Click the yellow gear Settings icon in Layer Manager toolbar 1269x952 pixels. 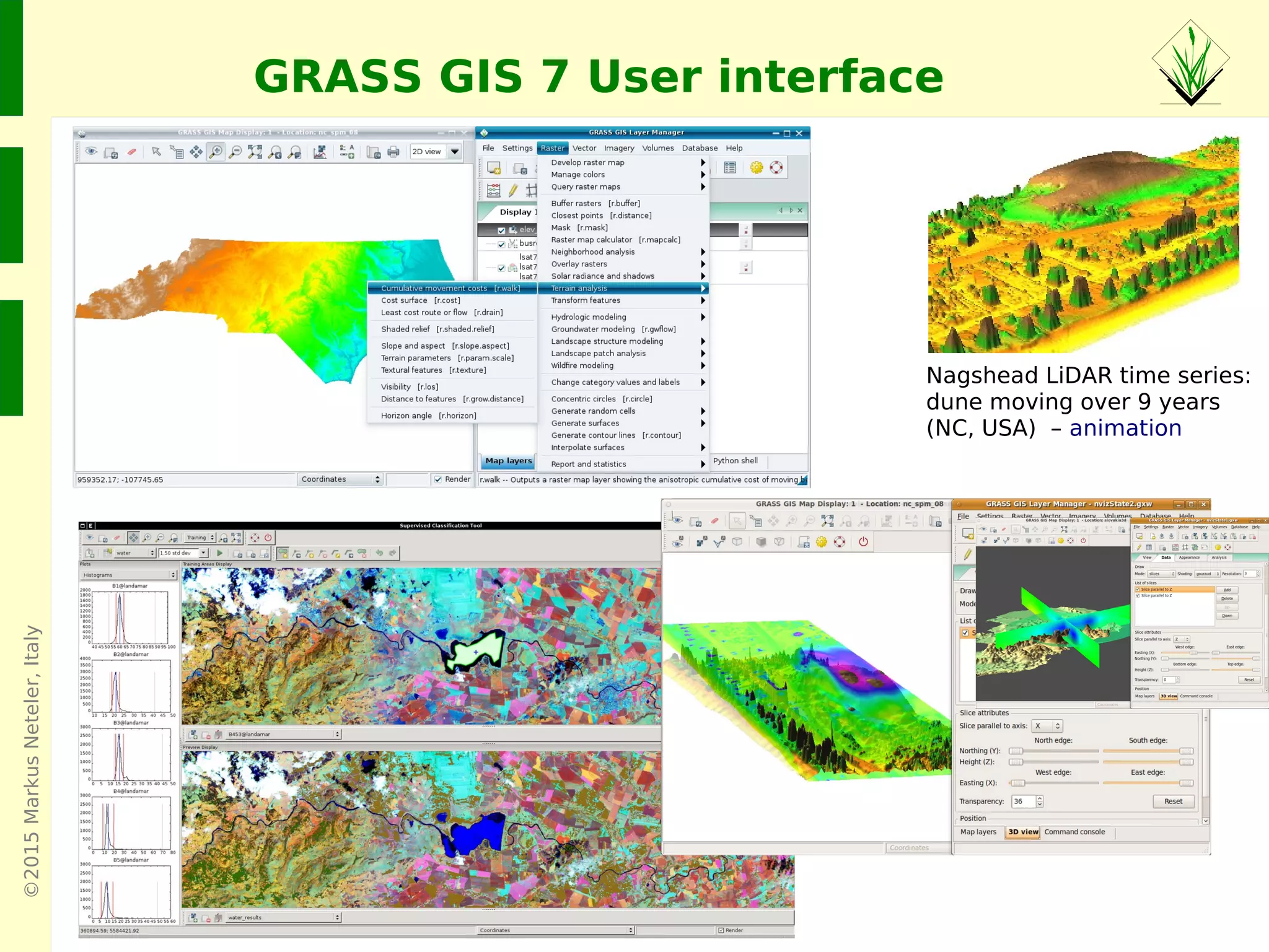click(x=757, y=167)
